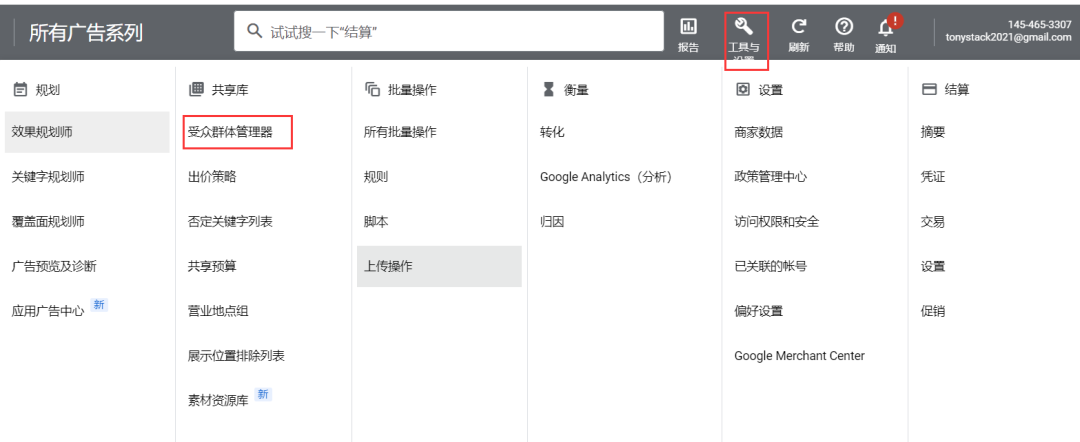Screen dimensions: 1080x442
Task: Open 广告预览及诊断
Action: 54,266
